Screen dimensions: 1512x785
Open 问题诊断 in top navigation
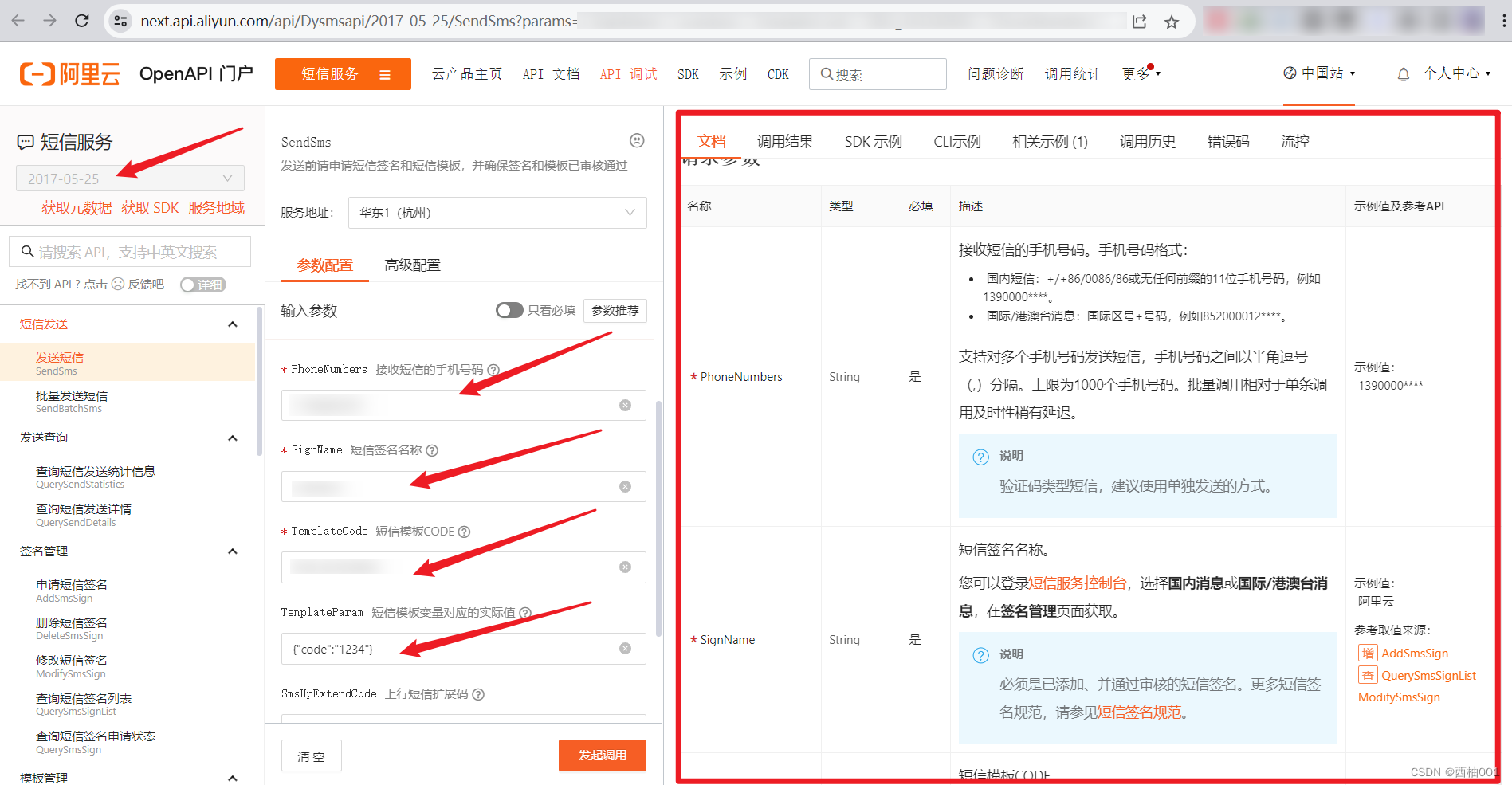pyautogui.click(x=996, y=74)
